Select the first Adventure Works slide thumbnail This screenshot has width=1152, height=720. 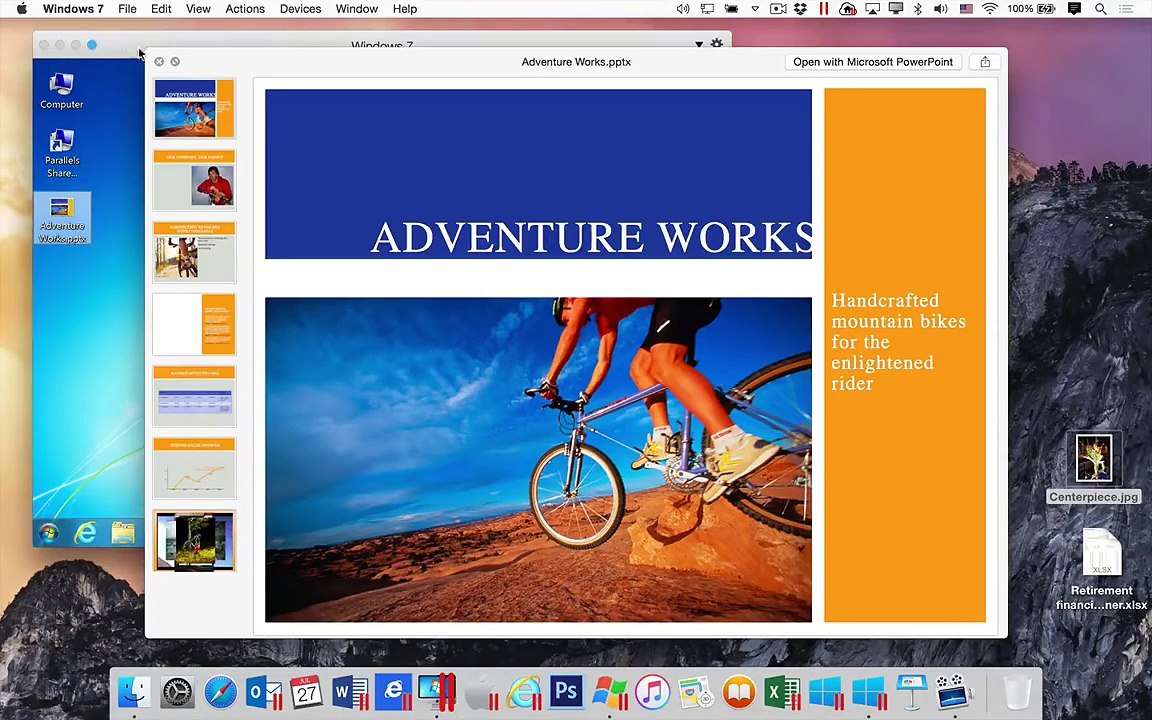194,109
